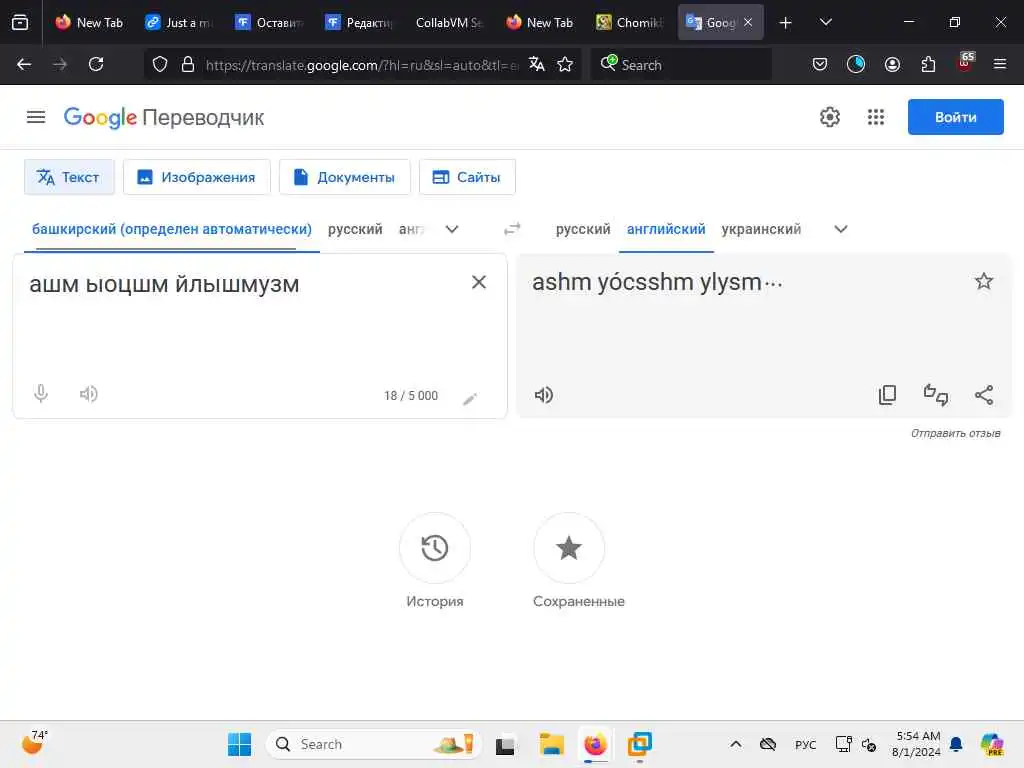Switch to the Chomik browser tab

click(631, 22)
